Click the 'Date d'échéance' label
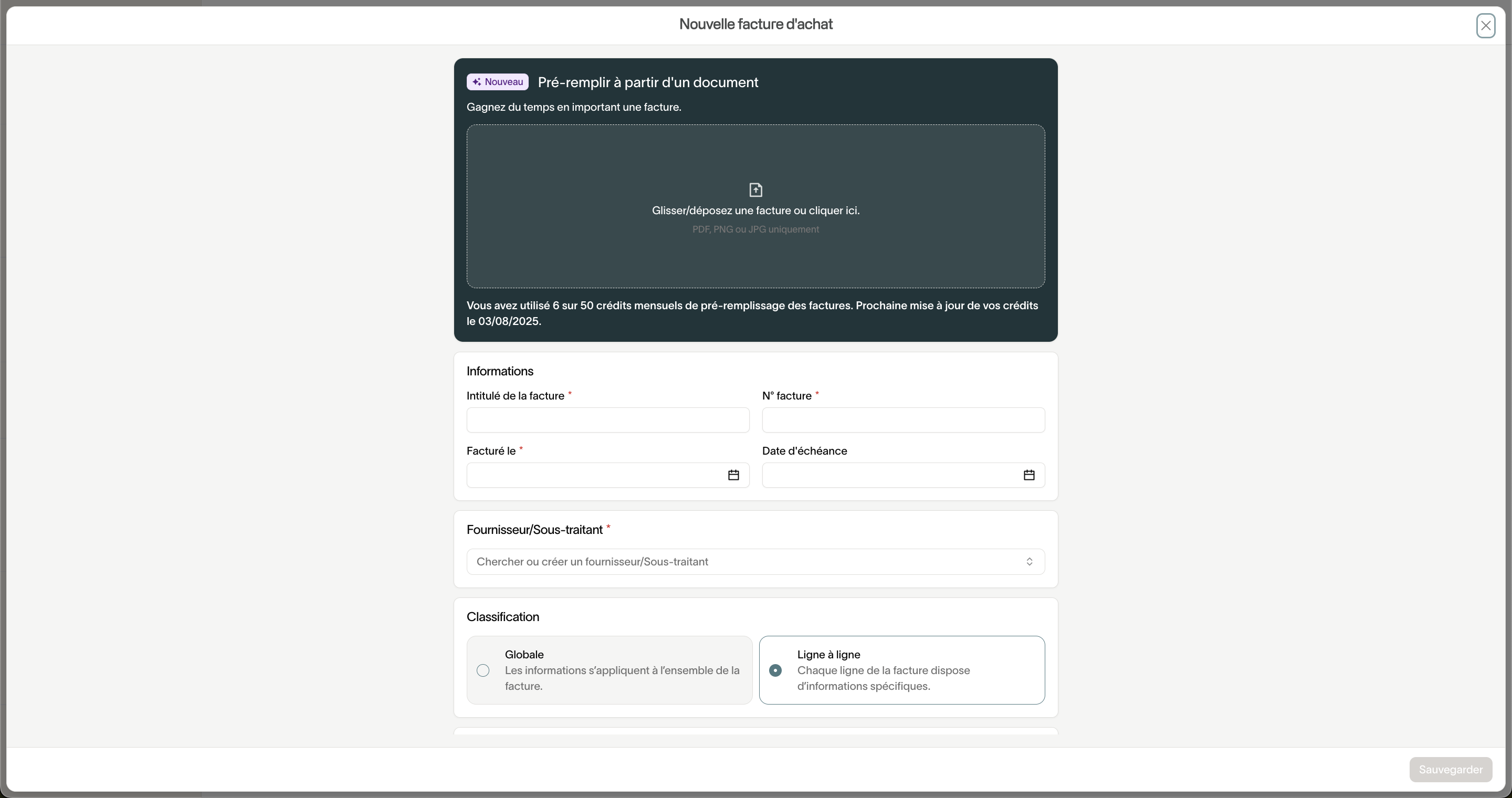Screen dimensions: 1512x798 click(804, 450)
